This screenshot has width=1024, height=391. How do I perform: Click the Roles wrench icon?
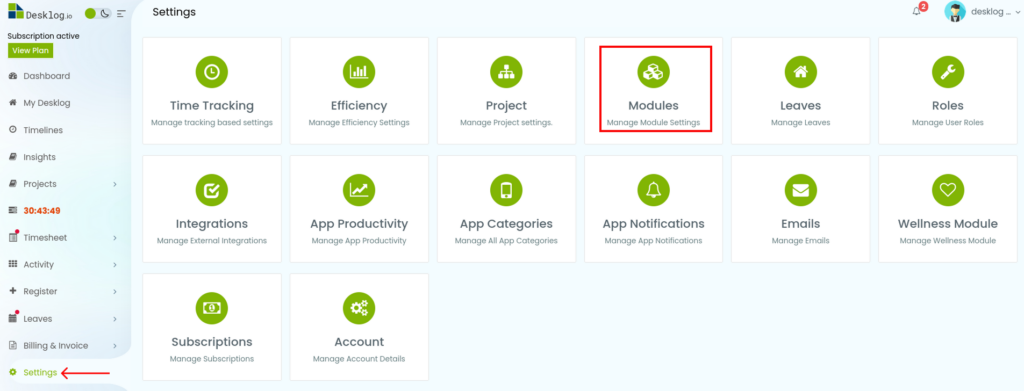coord(948,72)
